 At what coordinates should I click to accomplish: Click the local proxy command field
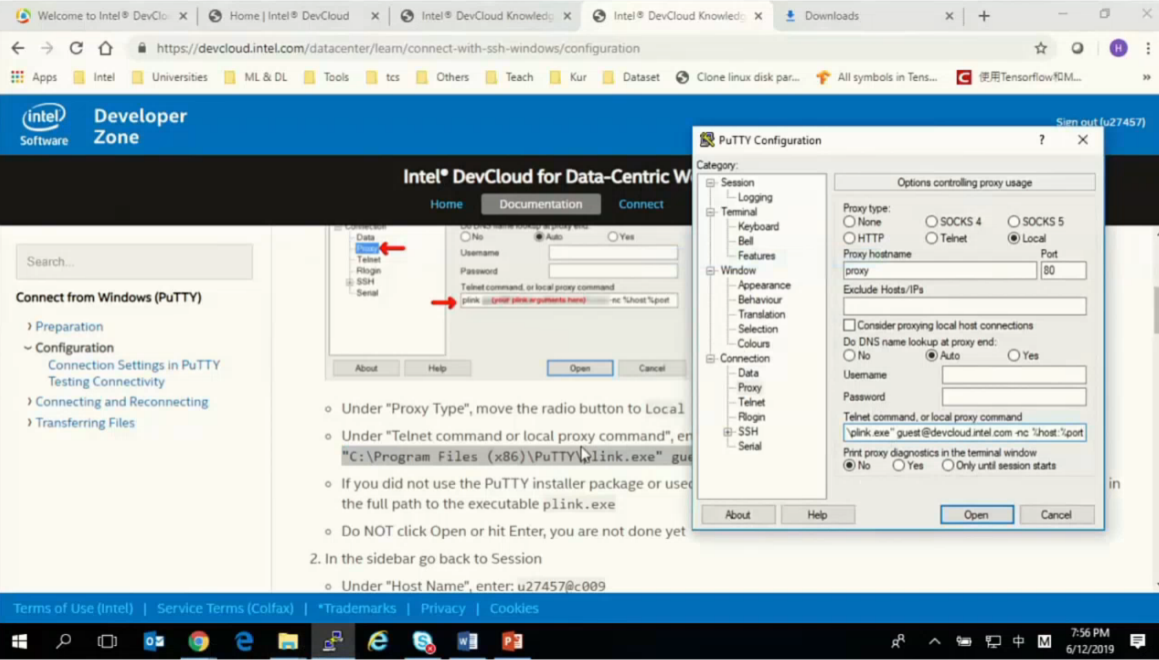click(x=965, y=432)
